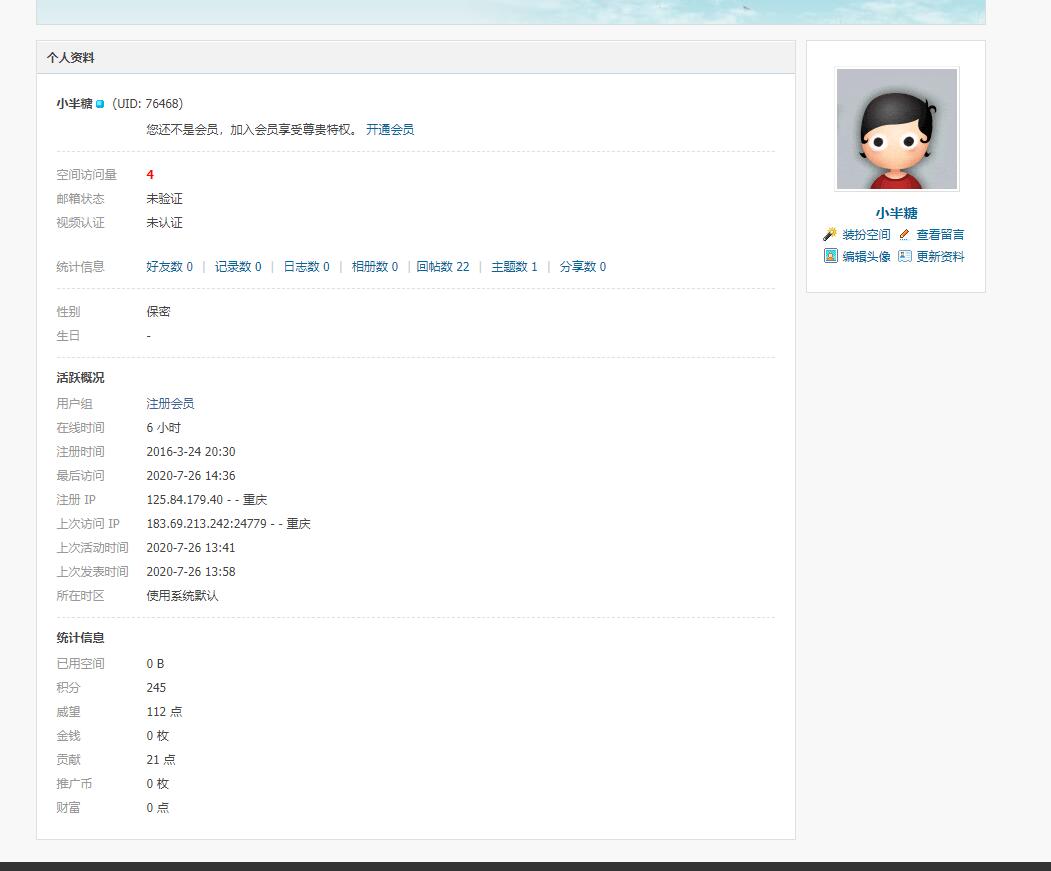Viewport: 1051px width, 871px height.
Task: Click the 小半糖 name under the avatar
Action: (x=896, y=213)
